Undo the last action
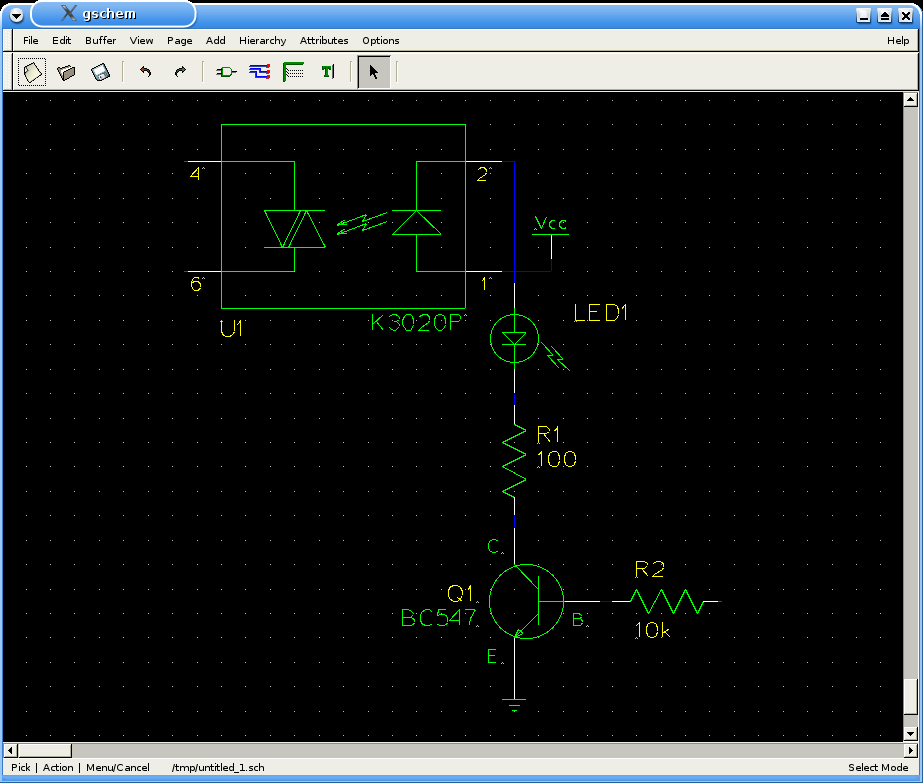Screen dimensions: 923x783 tap(145, 72)
